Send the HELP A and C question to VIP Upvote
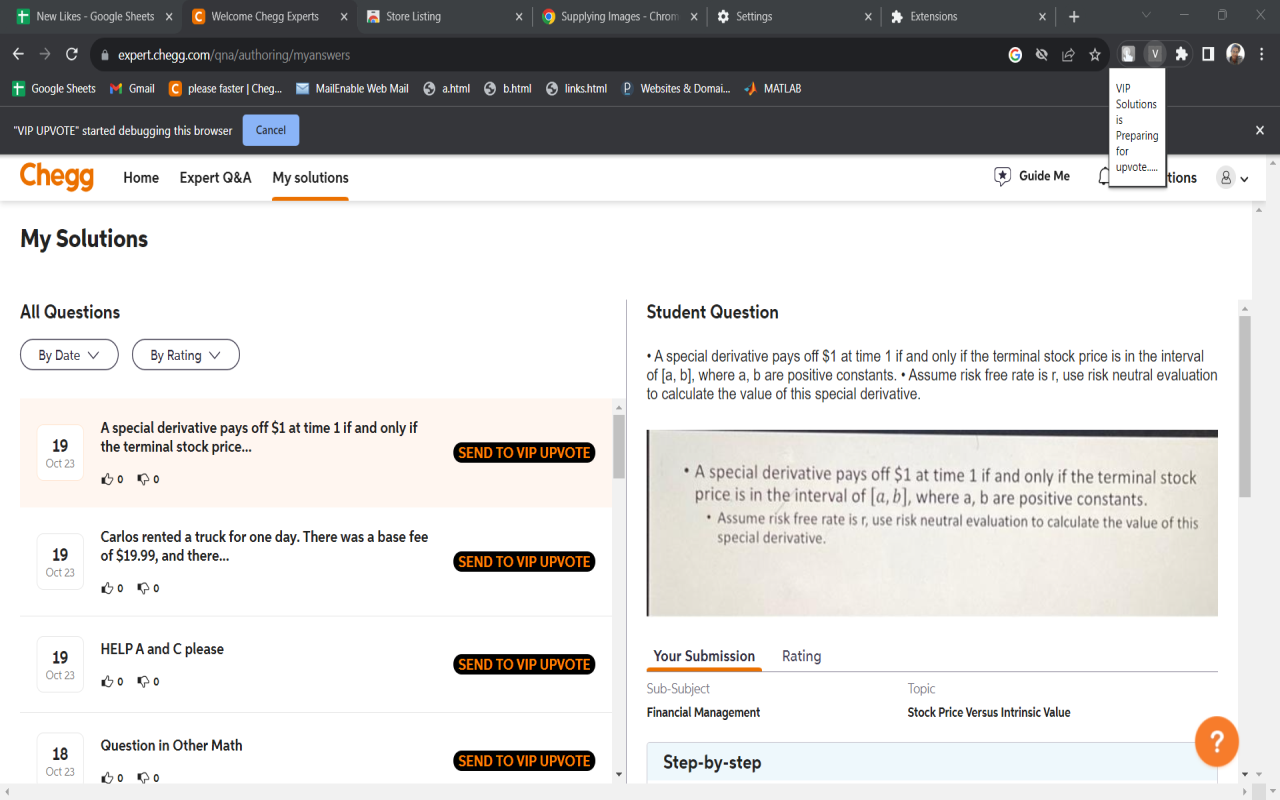The image size is (1280, 800). pos(524,664)
